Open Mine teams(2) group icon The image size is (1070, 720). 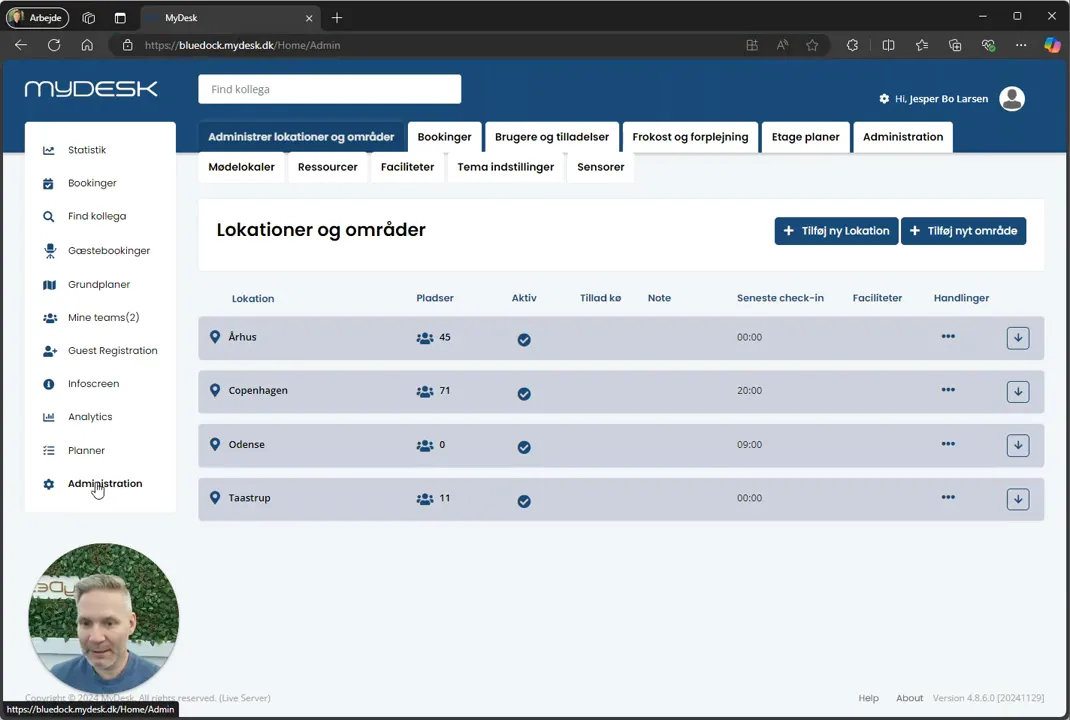tap(50, 318)
